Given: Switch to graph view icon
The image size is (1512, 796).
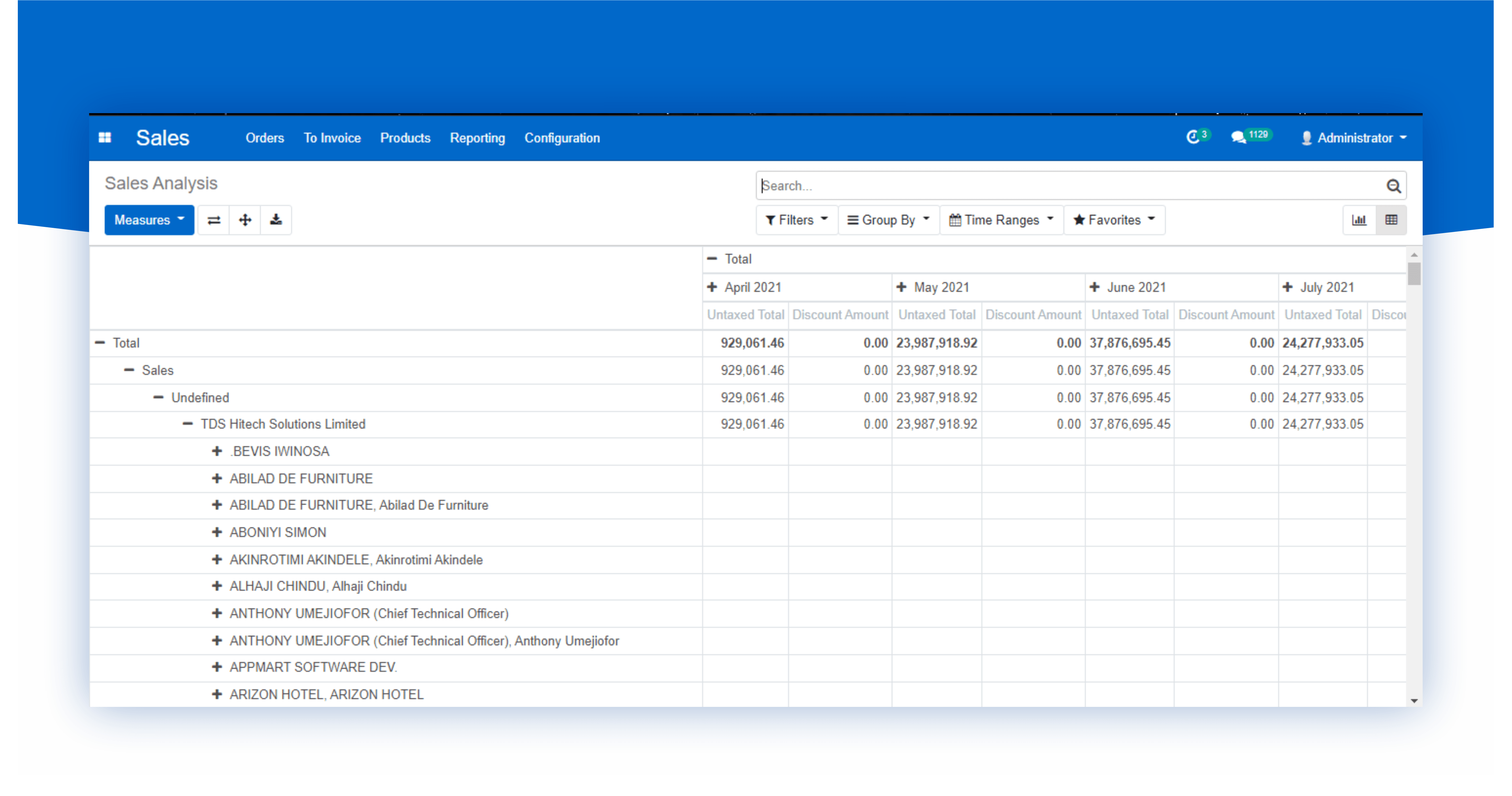Looking at the screenshot, I should click(1359, 220).
